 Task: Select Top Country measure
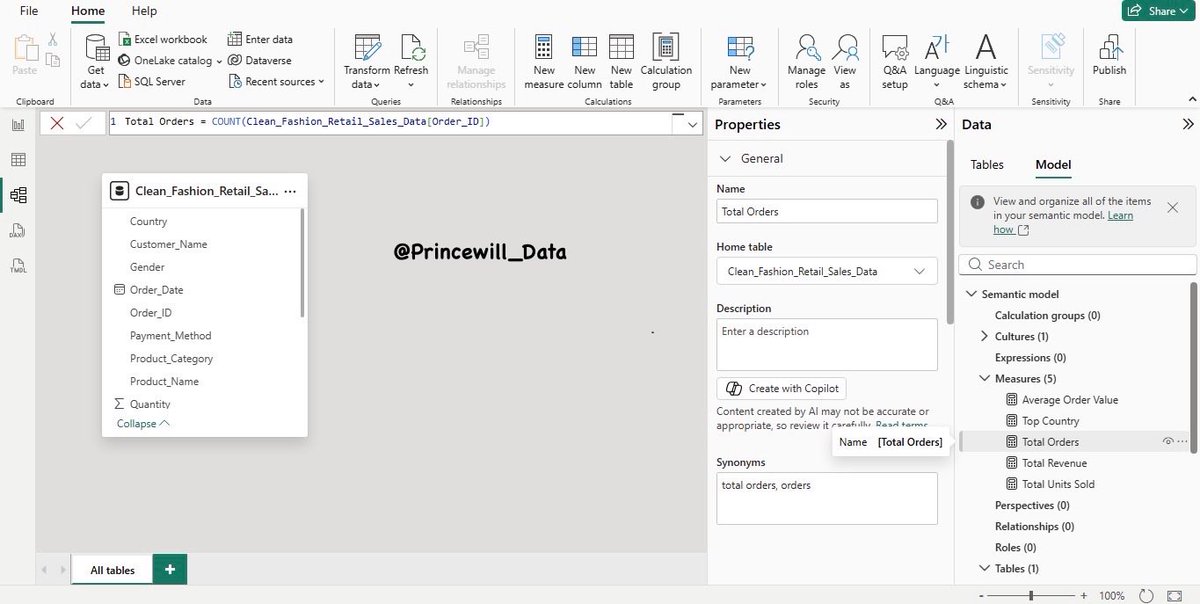(x=1050, y=421)
